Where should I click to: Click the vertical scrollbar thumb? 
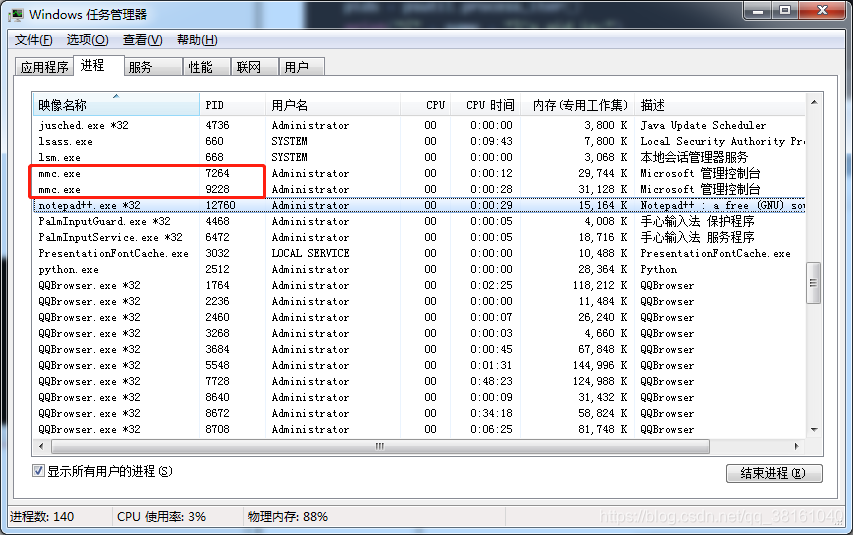tap(814, 283)
